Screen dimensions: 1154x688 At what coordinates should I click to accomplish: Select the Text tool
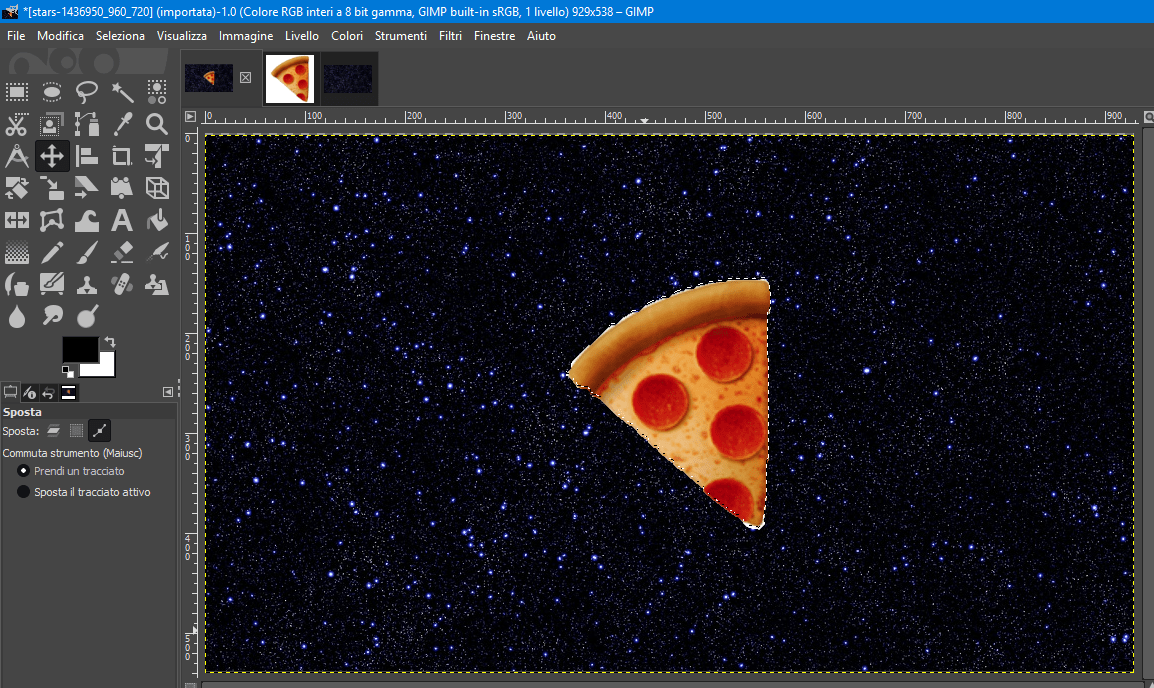tap(122, 220)
